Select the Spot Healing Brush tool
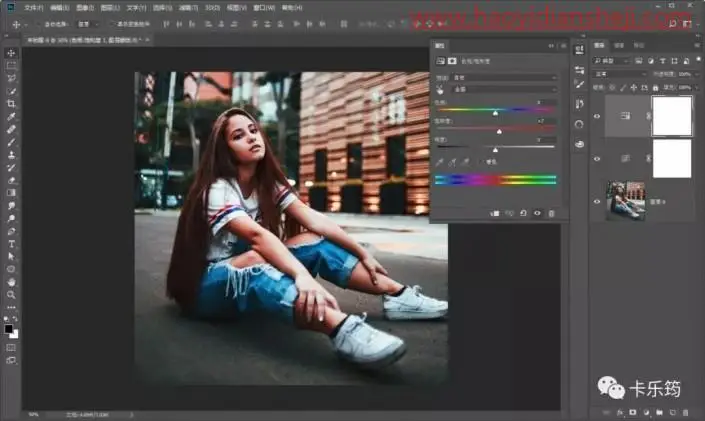 11,130
